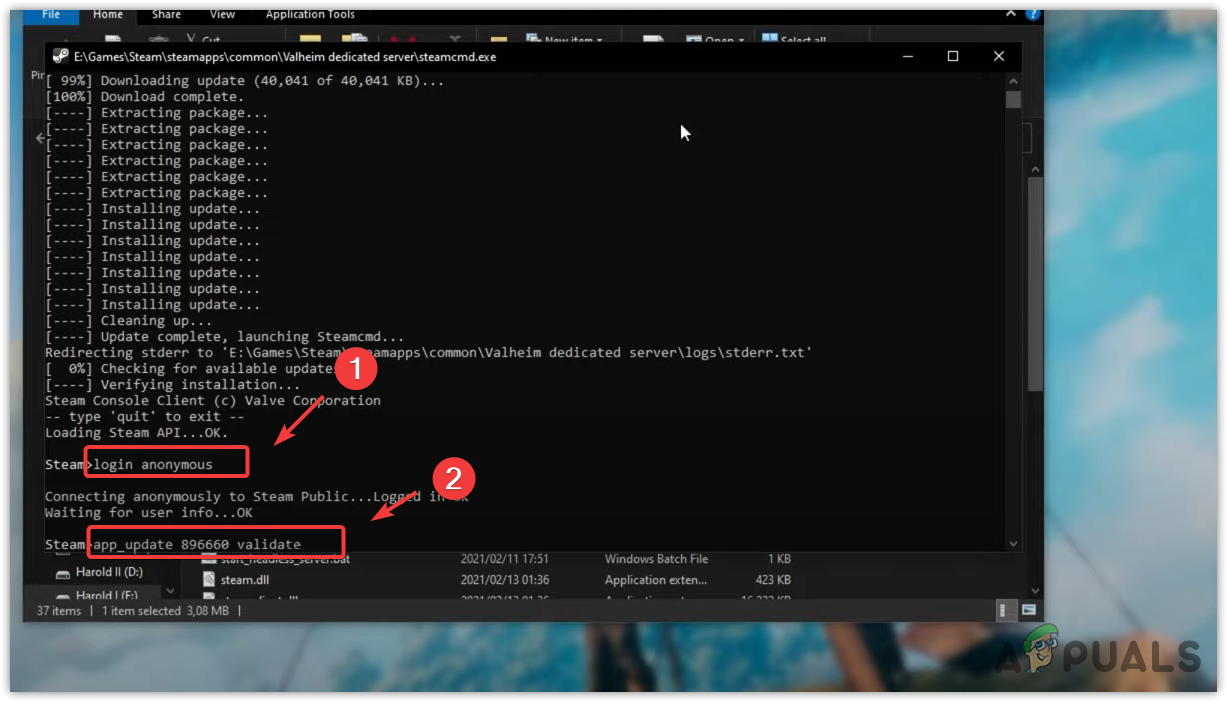
Task: Click 'Cleaning up...' console line
Action: click(129, 321)
